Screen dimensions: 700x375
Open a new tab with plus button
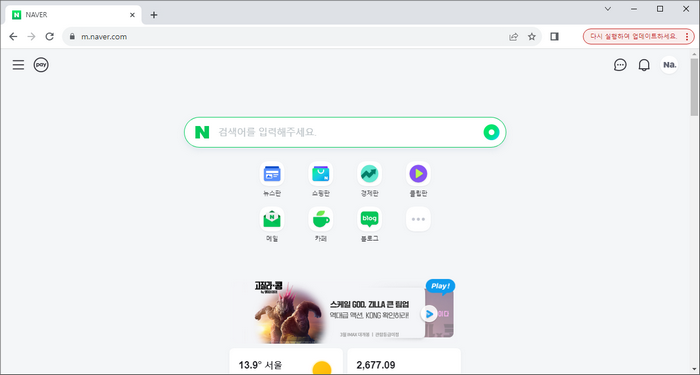[154, 15]
